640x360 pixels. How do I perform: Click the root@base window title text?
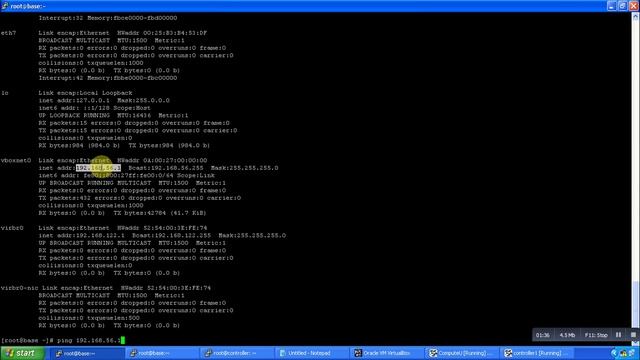[28, 6]
